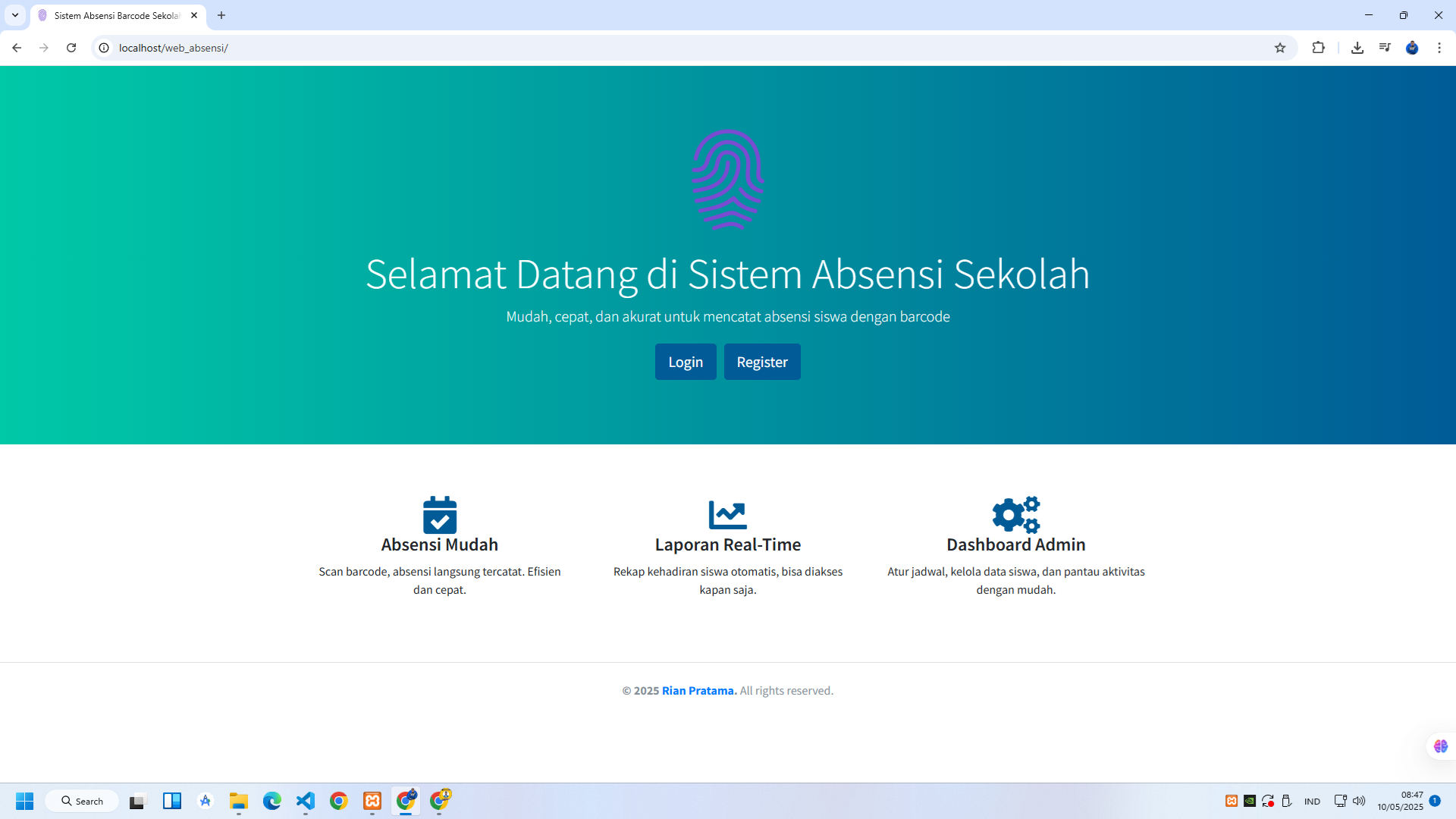Switch the IND keyboard language indicator
This screenshot has width=1456, height=819.
(x=1312, y=801)
